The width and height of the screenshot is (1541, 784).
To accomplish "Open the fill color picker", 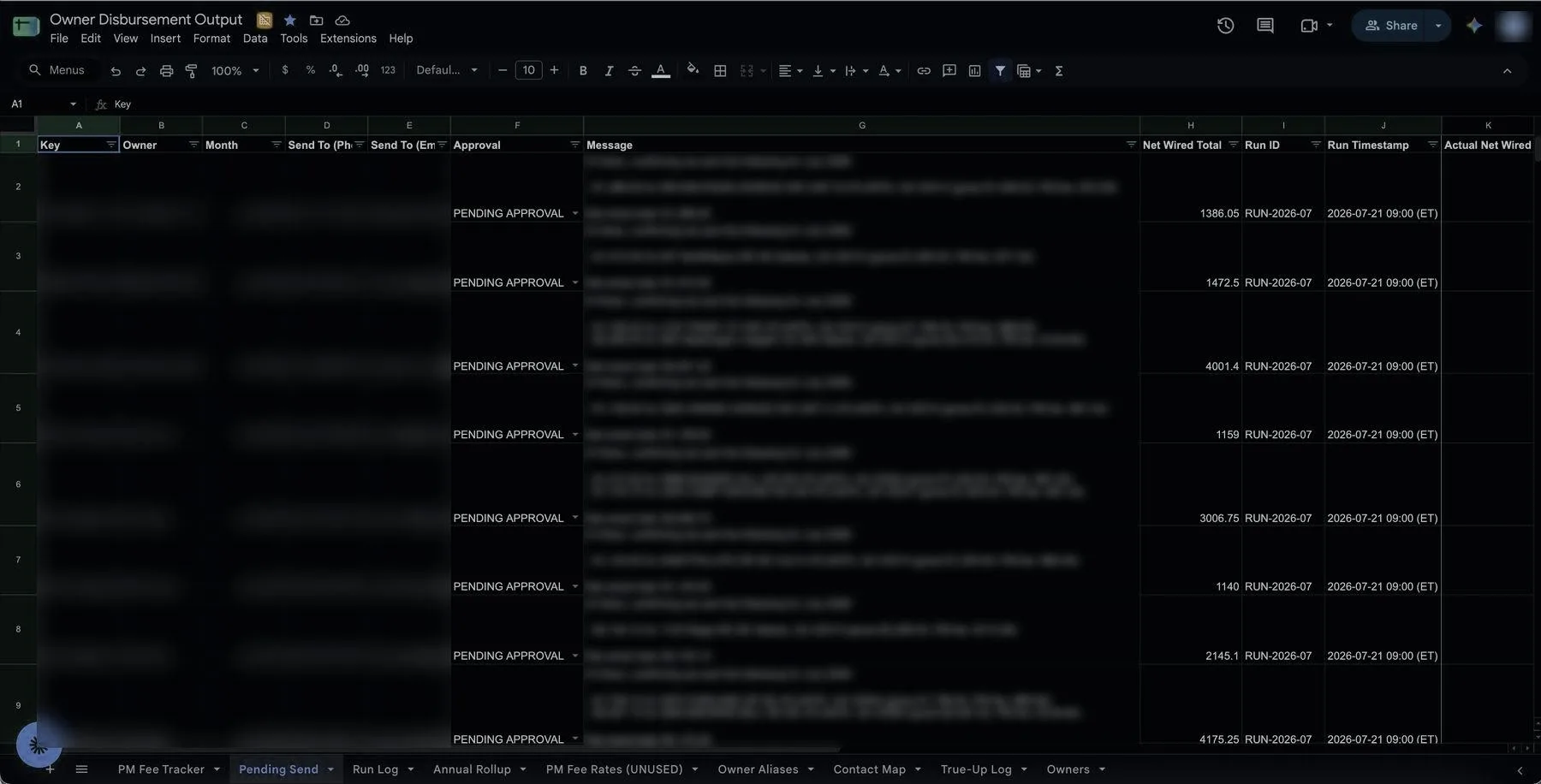I will pos(693,70).
